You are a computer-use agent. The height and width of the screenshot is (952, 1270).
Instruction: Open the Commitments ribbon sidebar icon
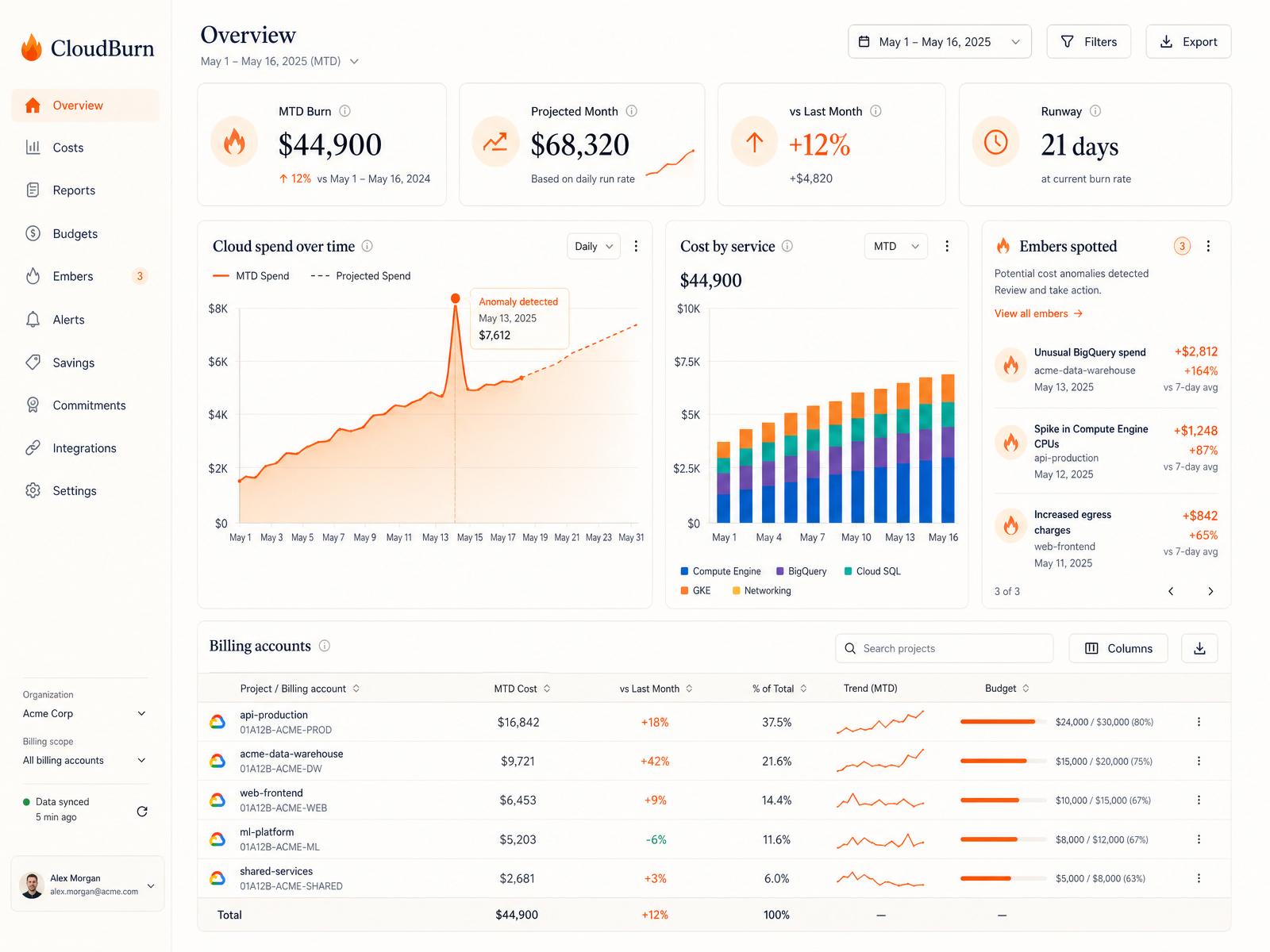click(33, 405)
